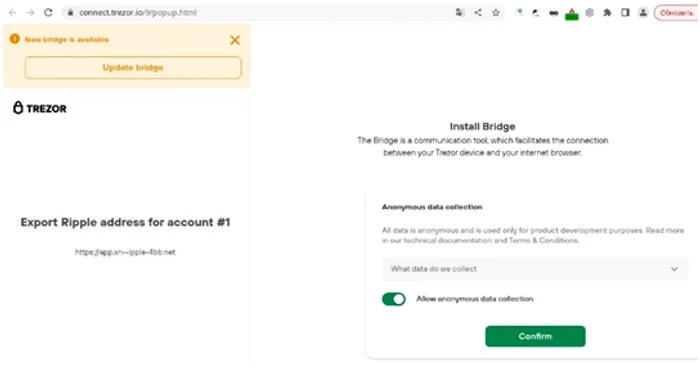Toggle Allow anonymous data collection switch
700x368 pixels.
pos(394,299)
